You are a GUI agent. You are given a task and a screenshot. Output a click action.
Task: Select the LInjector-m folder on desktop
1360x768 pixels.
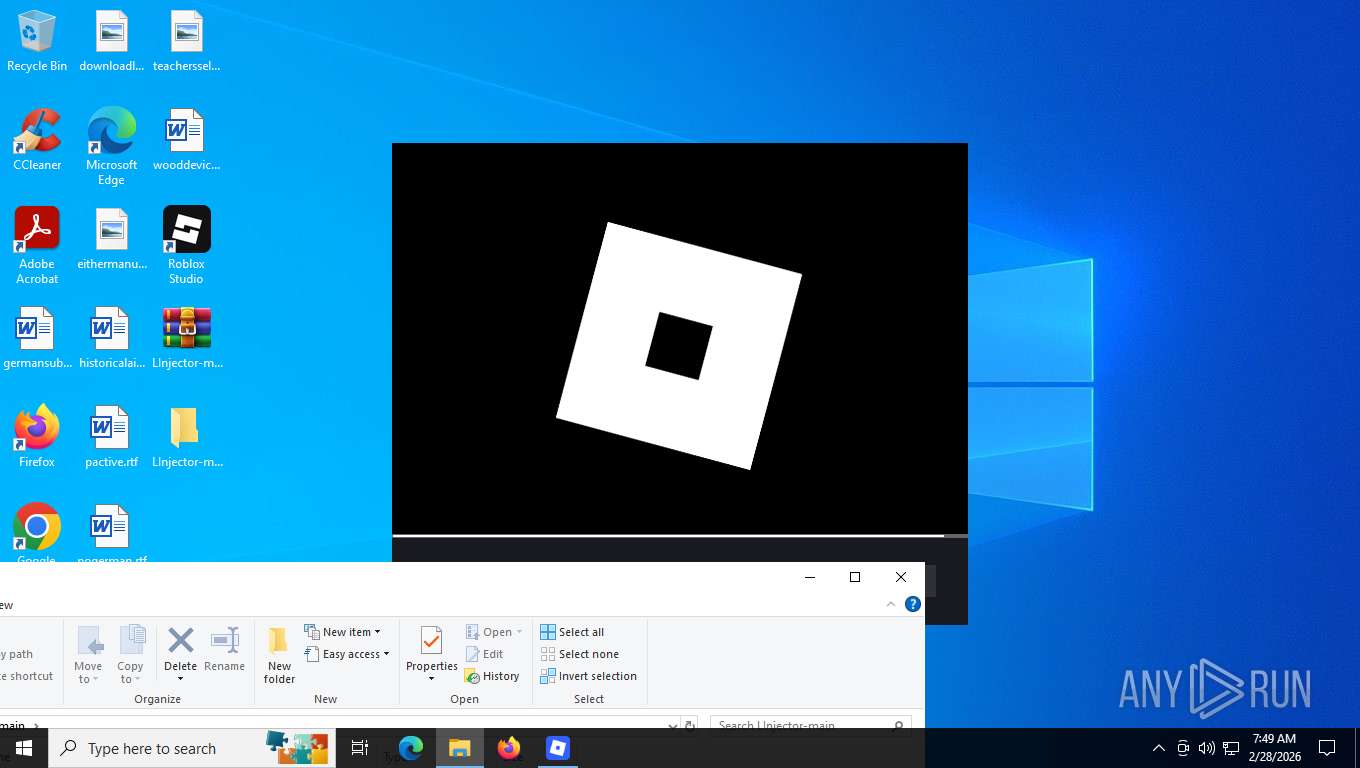point(186,437)
